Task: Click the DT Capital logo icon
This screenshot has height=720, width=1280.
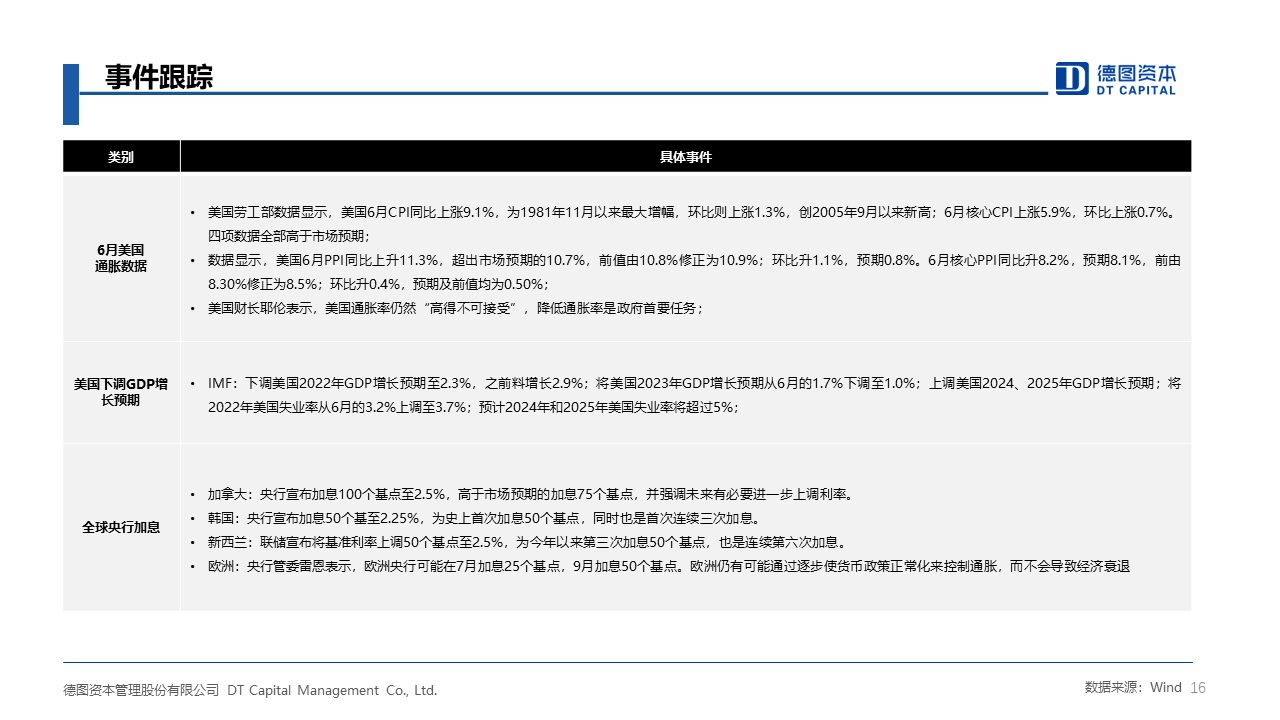Action: pos(1072,78)
